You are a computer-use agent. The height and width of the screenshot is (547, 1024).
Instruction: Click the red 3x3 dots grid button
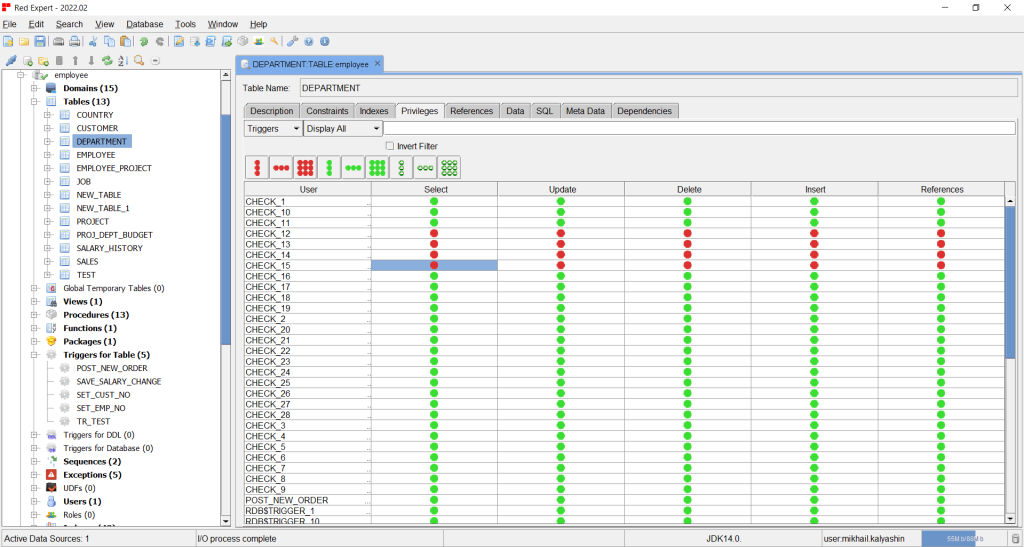point(305,168)
